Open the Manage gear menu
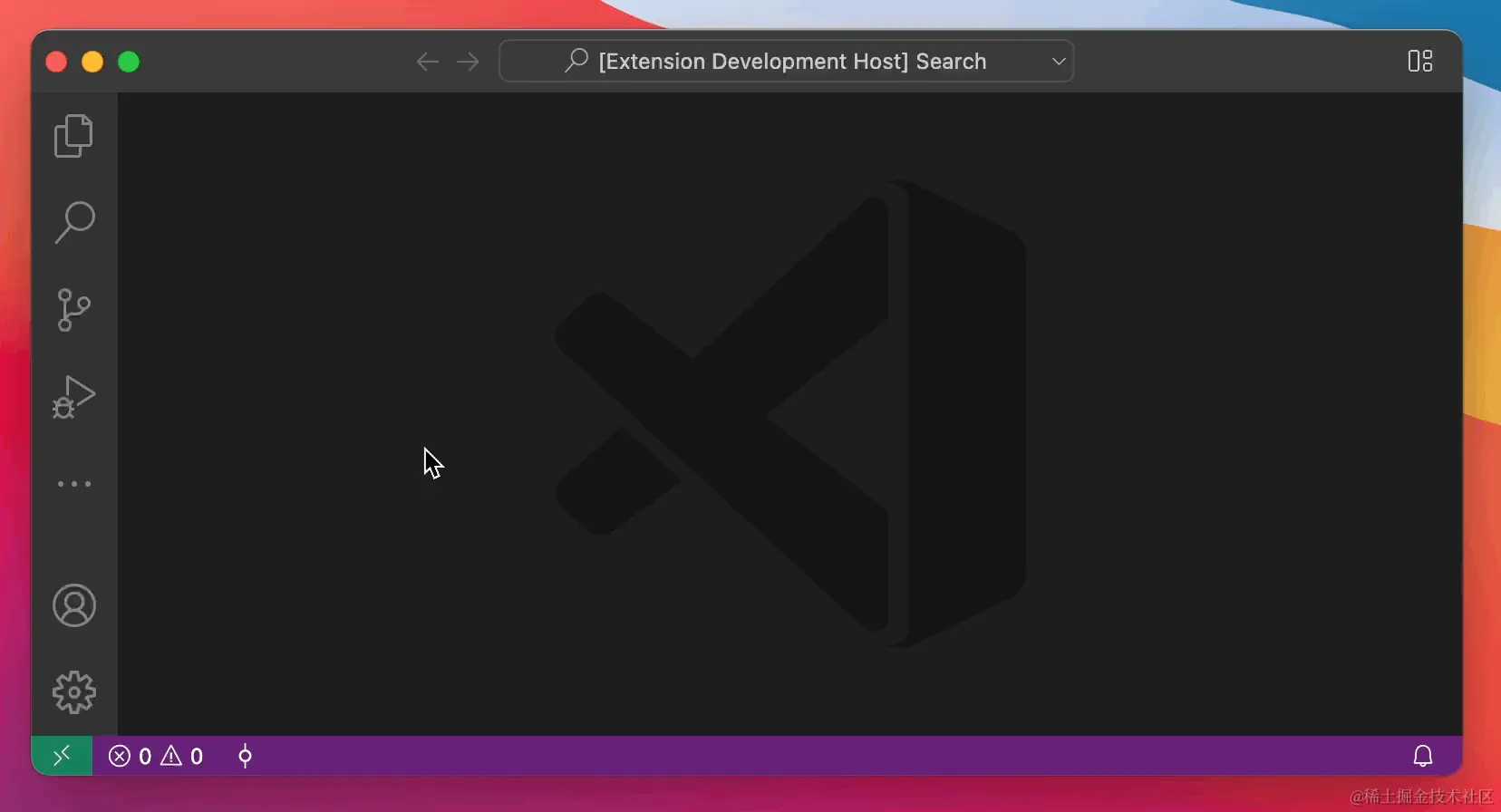This screenshot has height=812, width=1501. point(74,692)
